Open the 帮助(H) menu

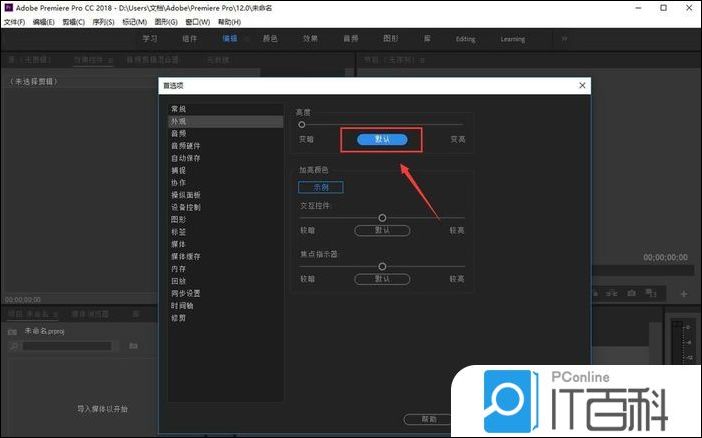pyautogui.click(x=229, y=22)
